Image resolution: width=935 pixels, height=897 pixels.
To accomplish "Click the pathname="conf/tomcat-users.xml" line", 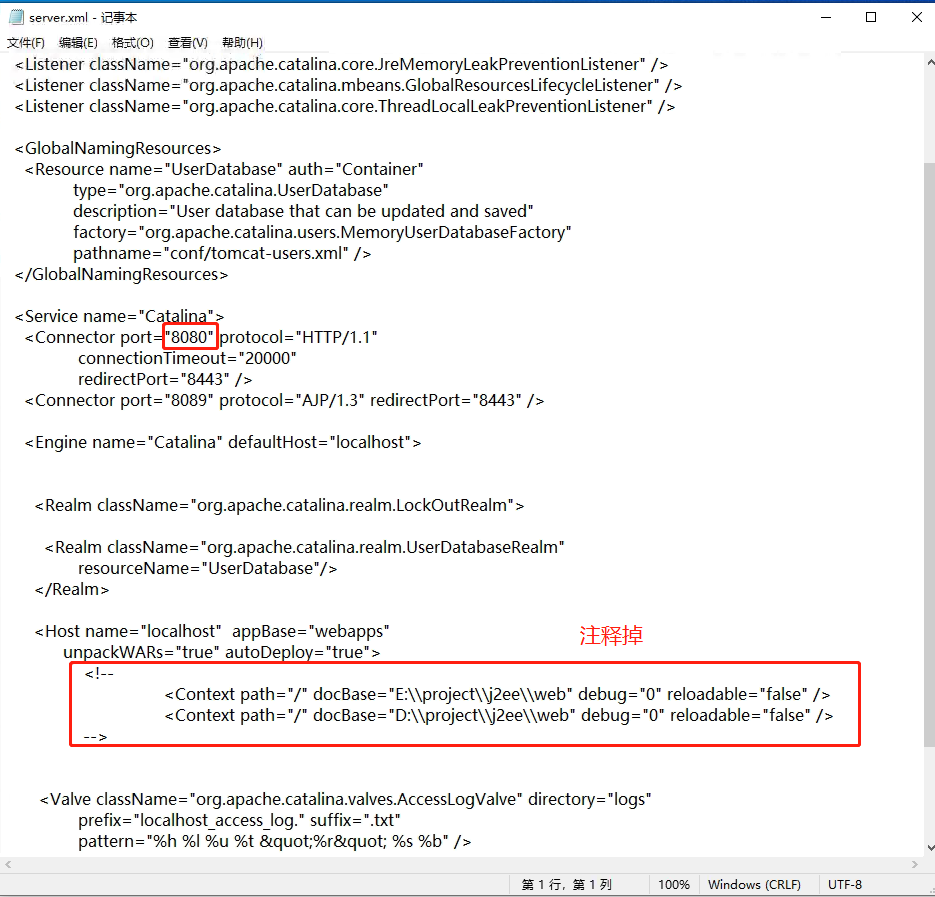I will click(222, 253).
